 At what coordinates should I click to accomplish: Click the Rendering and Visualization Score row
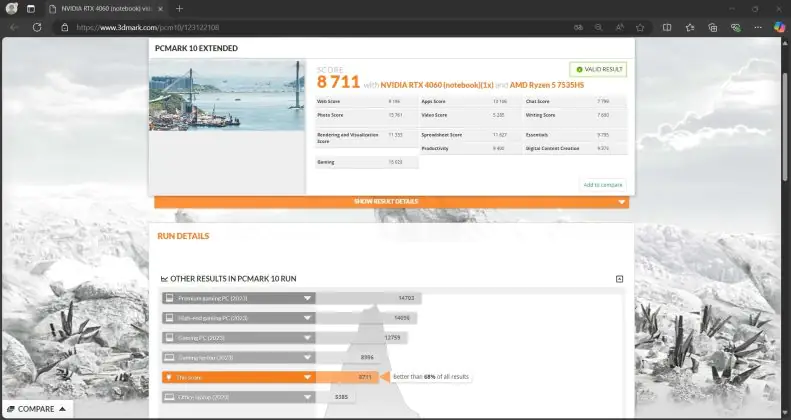click(x=367, y=138)
